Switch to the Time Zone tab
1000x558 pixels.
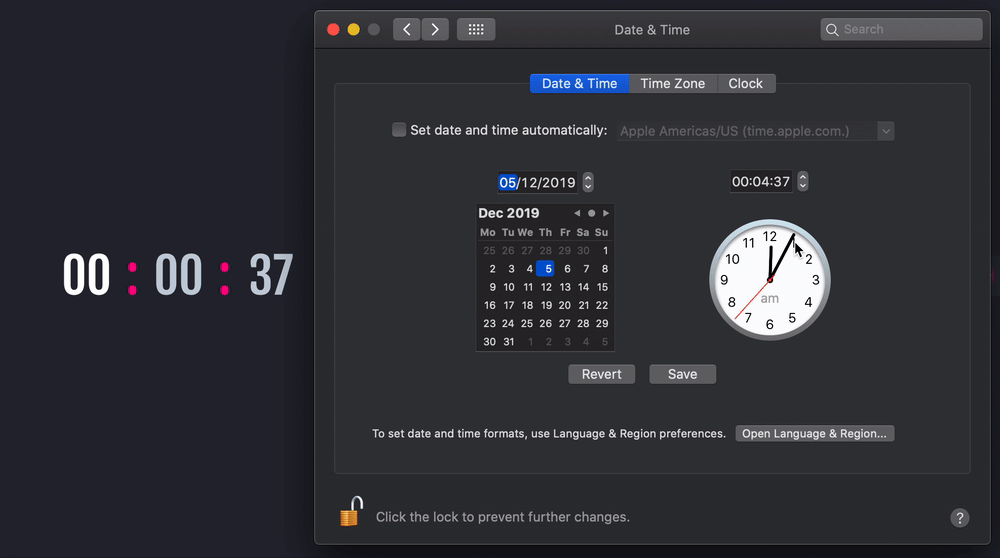(673, 84)
